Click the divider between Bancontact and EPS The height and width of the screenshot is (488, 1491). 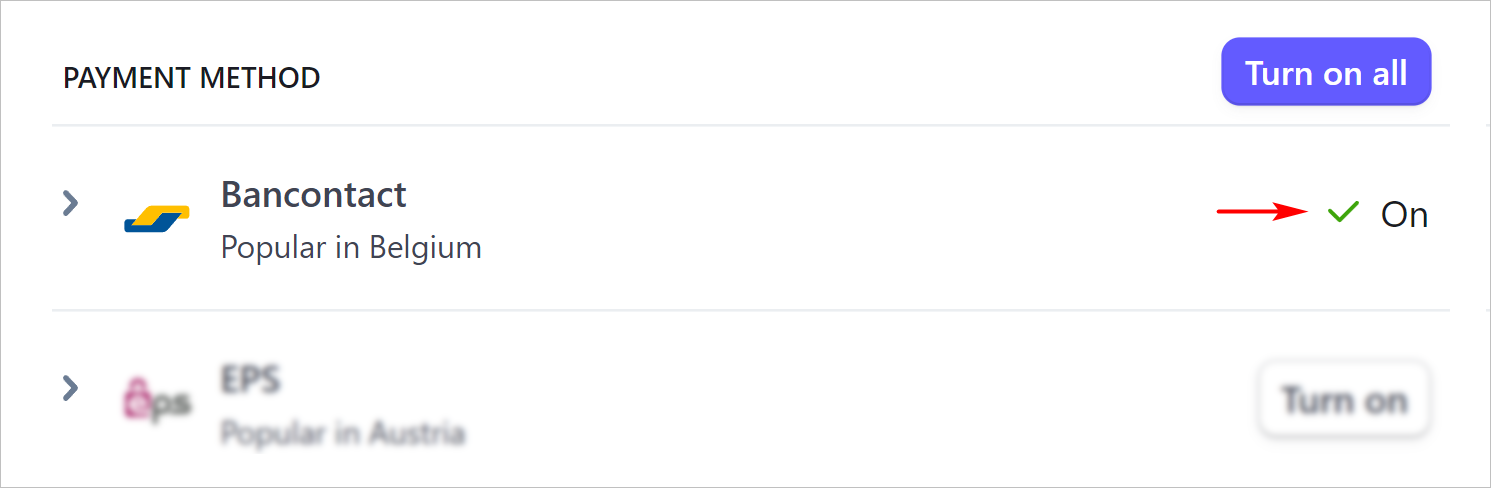pos(750,310)
